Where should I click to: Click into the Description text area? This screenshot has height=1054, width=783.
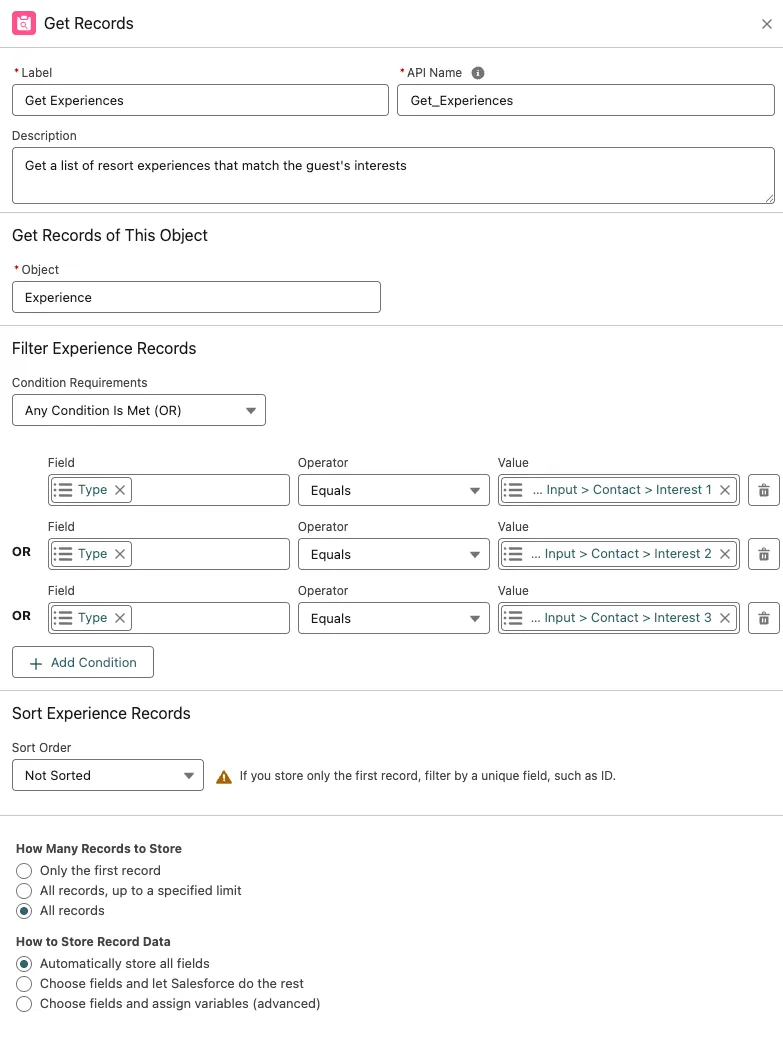point(393,176)
